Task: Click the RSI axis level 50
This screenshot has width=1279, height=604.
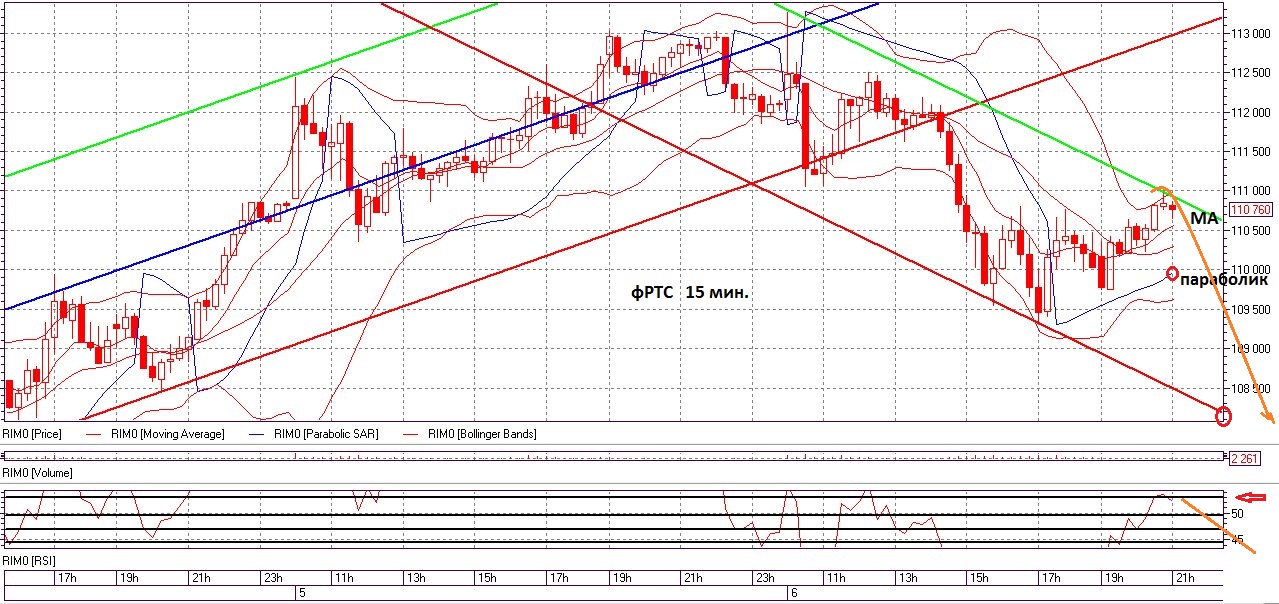Action: pyautogui.click(x=1237, y=513)
